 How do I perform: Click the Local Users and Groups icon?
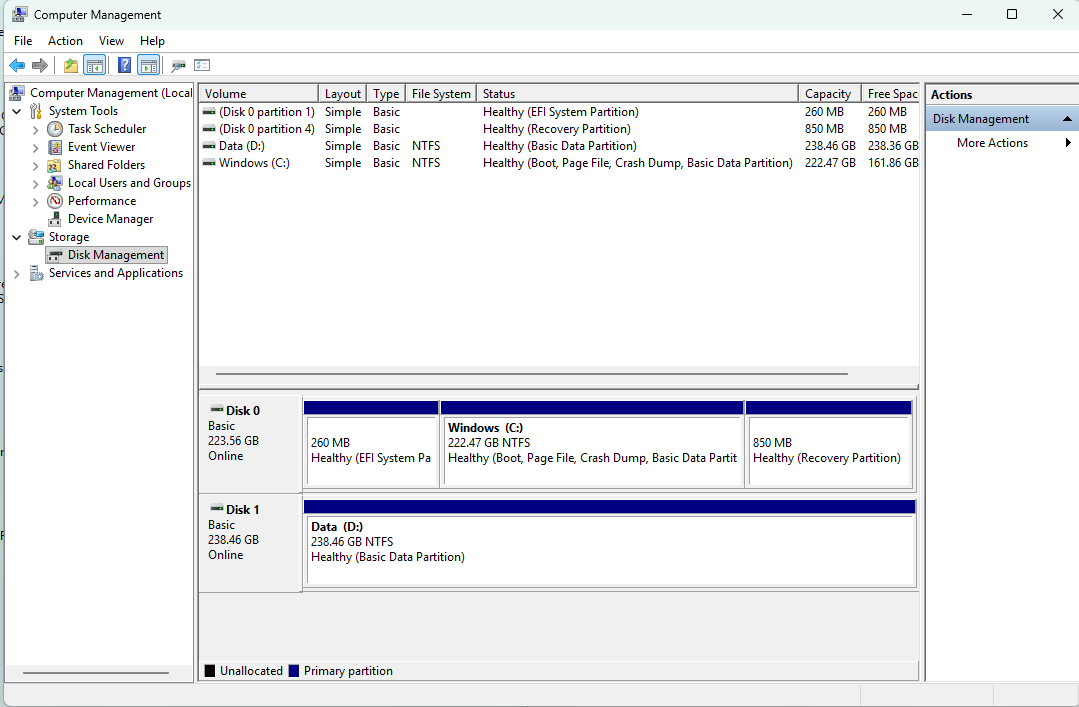(x=55, y=183)
